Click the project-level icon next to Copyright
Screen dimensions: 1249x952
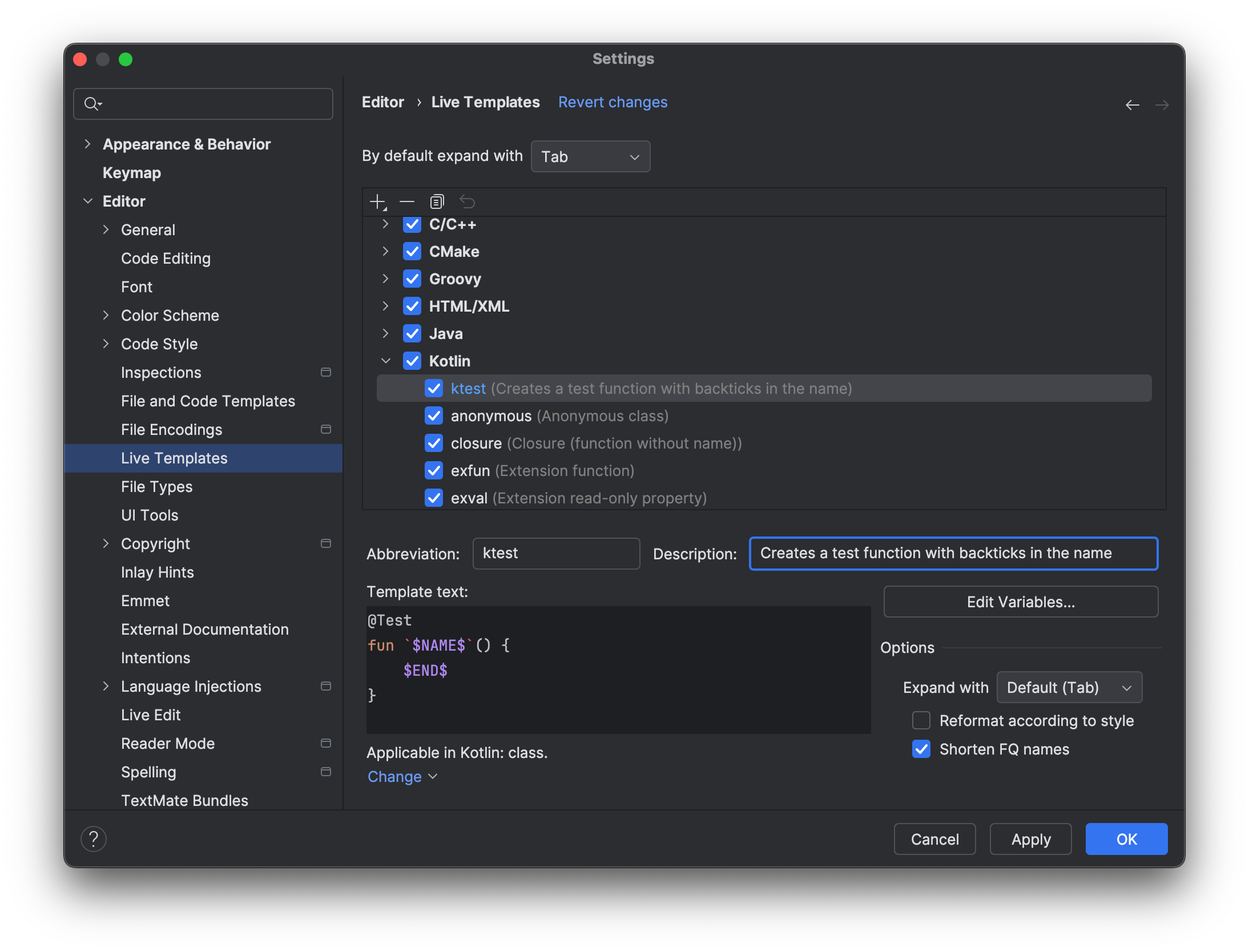pos(326,543)
